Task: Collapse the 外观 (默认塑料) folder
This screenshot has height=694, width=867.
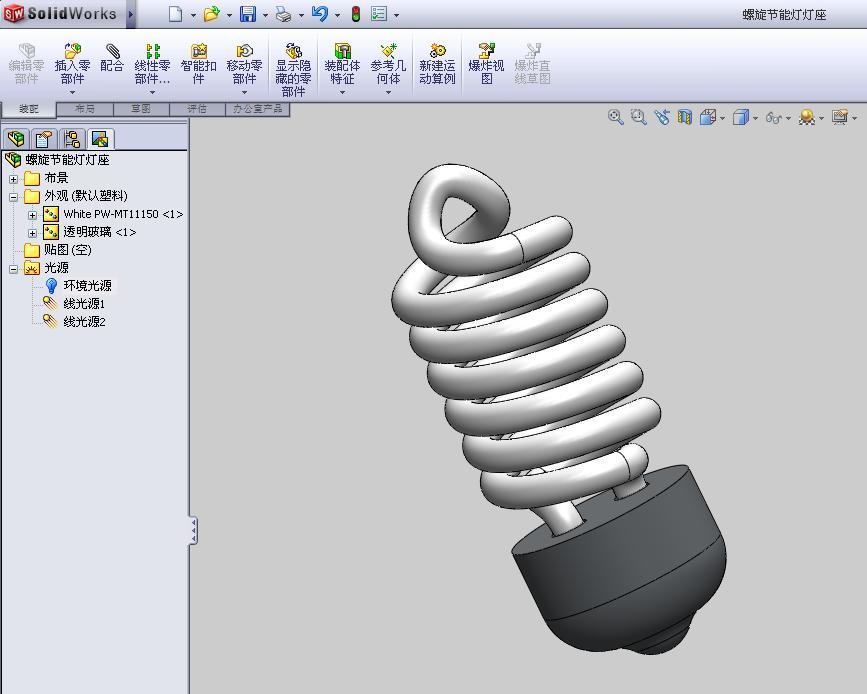Action: pos(14,197)
